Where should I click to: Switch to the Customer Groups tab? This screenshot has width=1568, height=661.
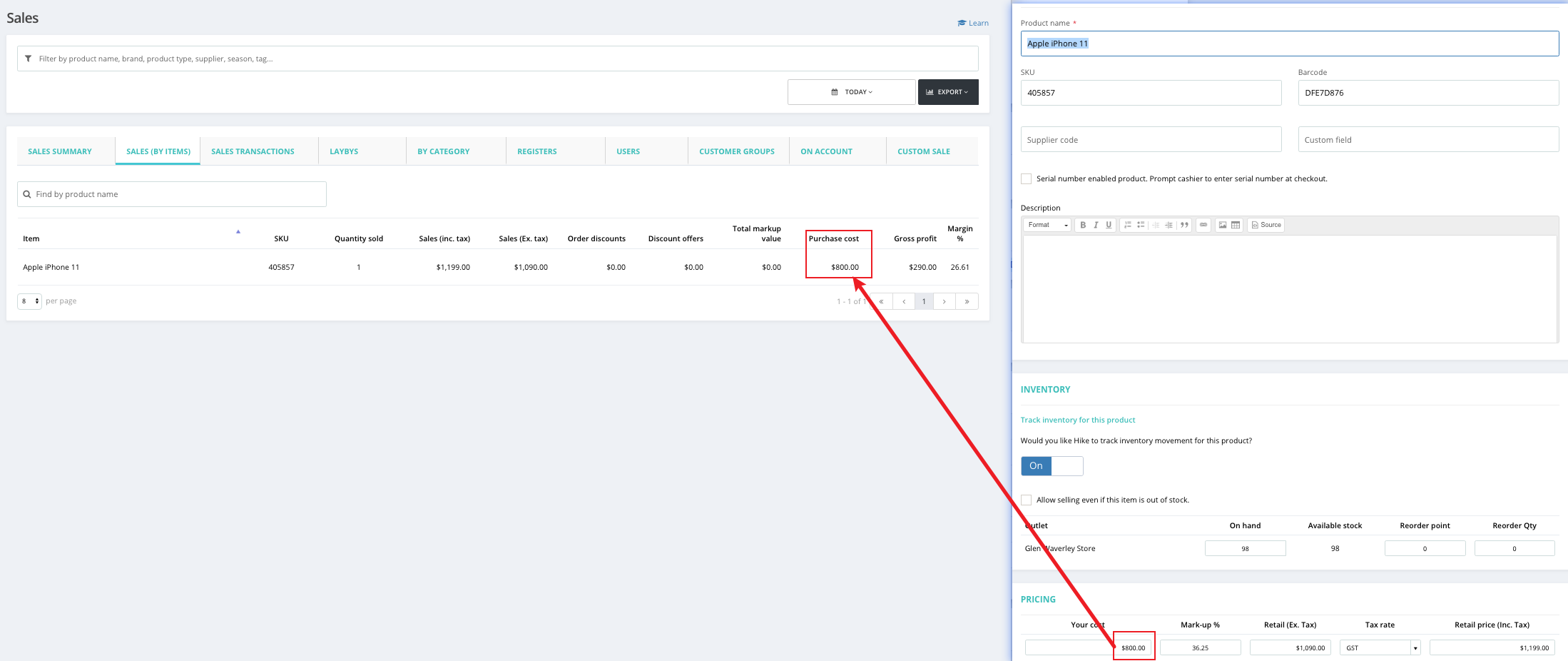737,151
